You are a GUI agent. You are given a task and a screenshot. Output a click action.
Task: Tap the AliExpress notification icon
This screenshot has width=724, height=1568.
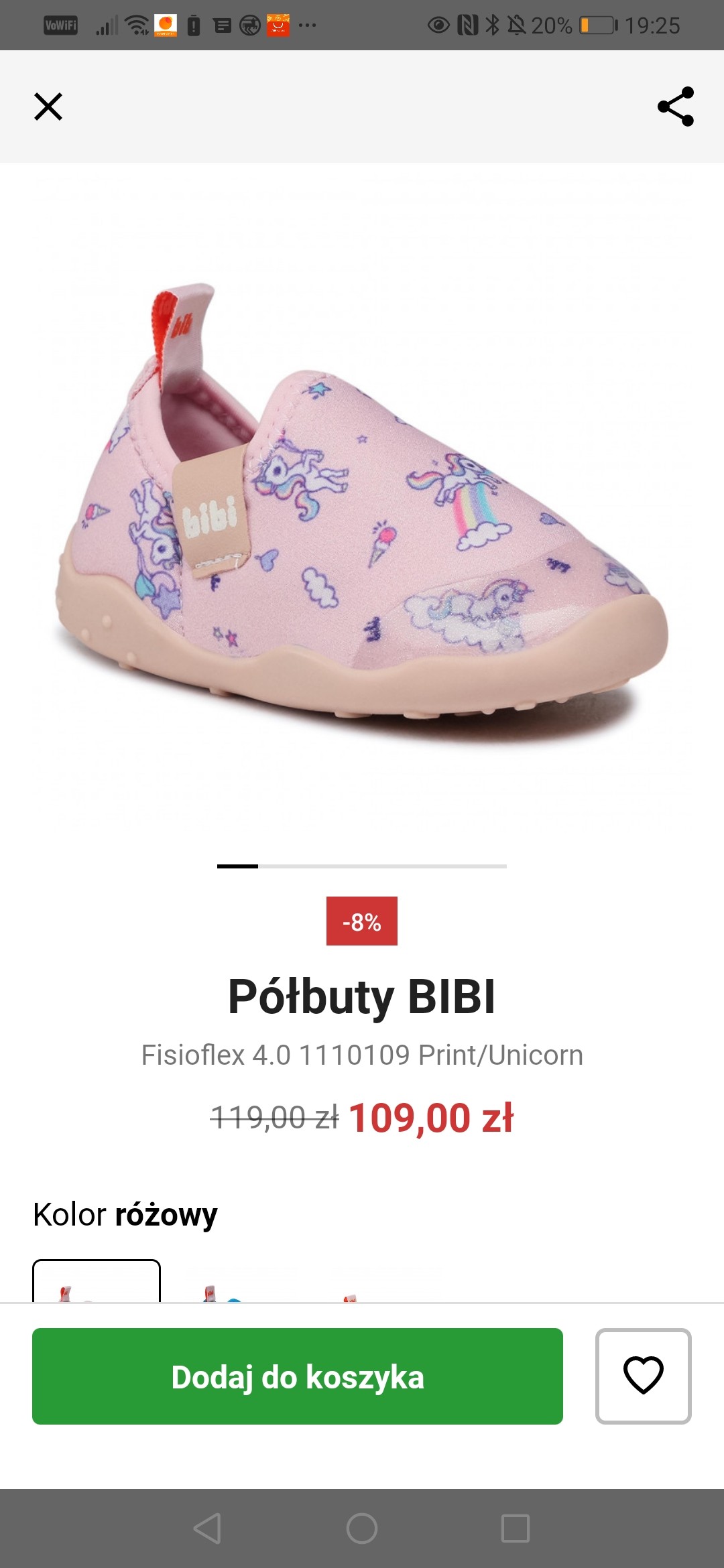278,25
